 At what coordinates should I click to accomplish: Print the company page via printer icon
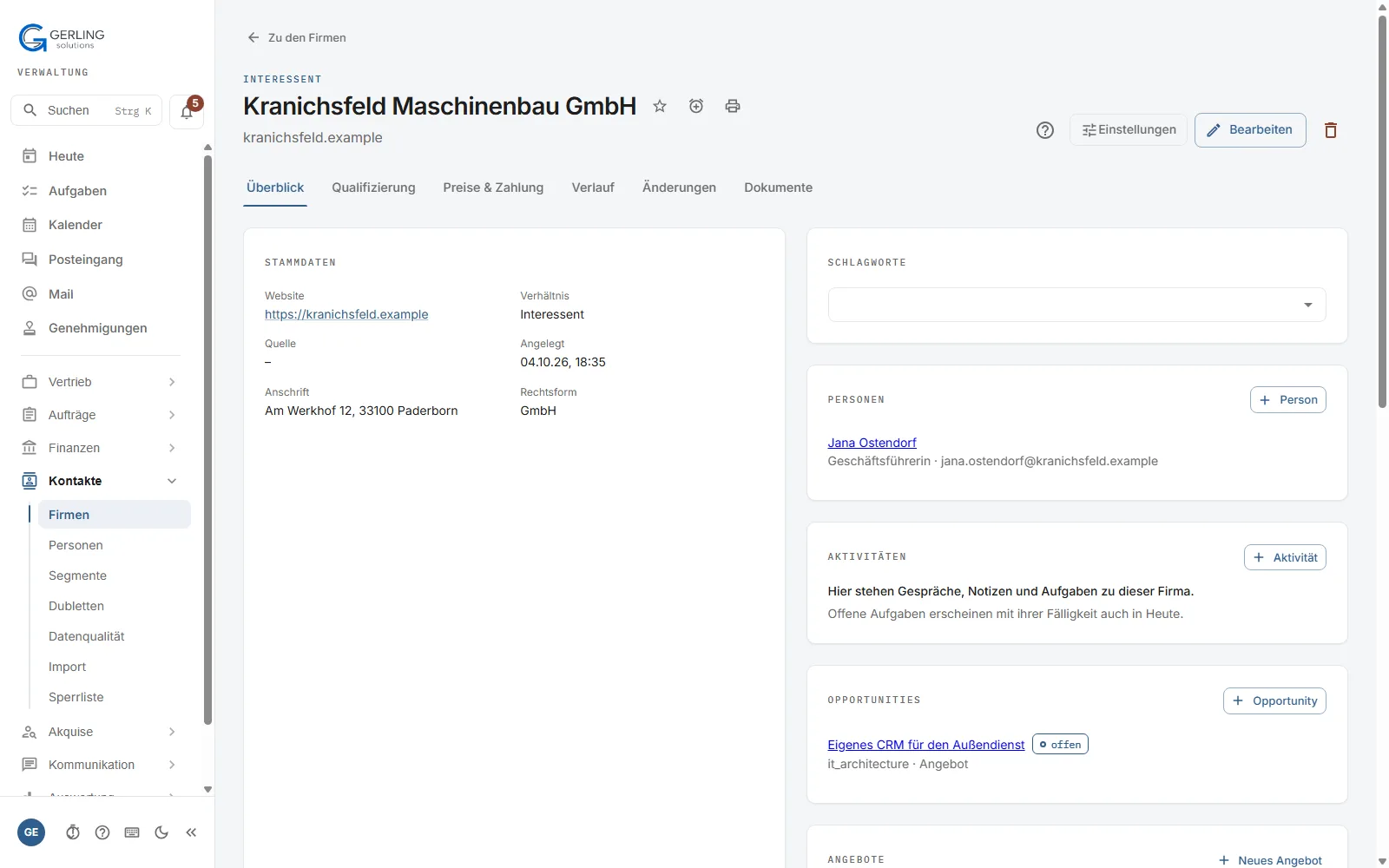pos(733,106)
